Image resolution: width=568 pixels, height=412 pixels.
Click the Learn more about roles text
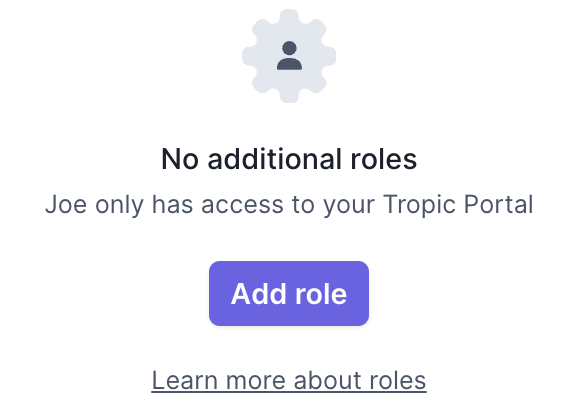289,380
